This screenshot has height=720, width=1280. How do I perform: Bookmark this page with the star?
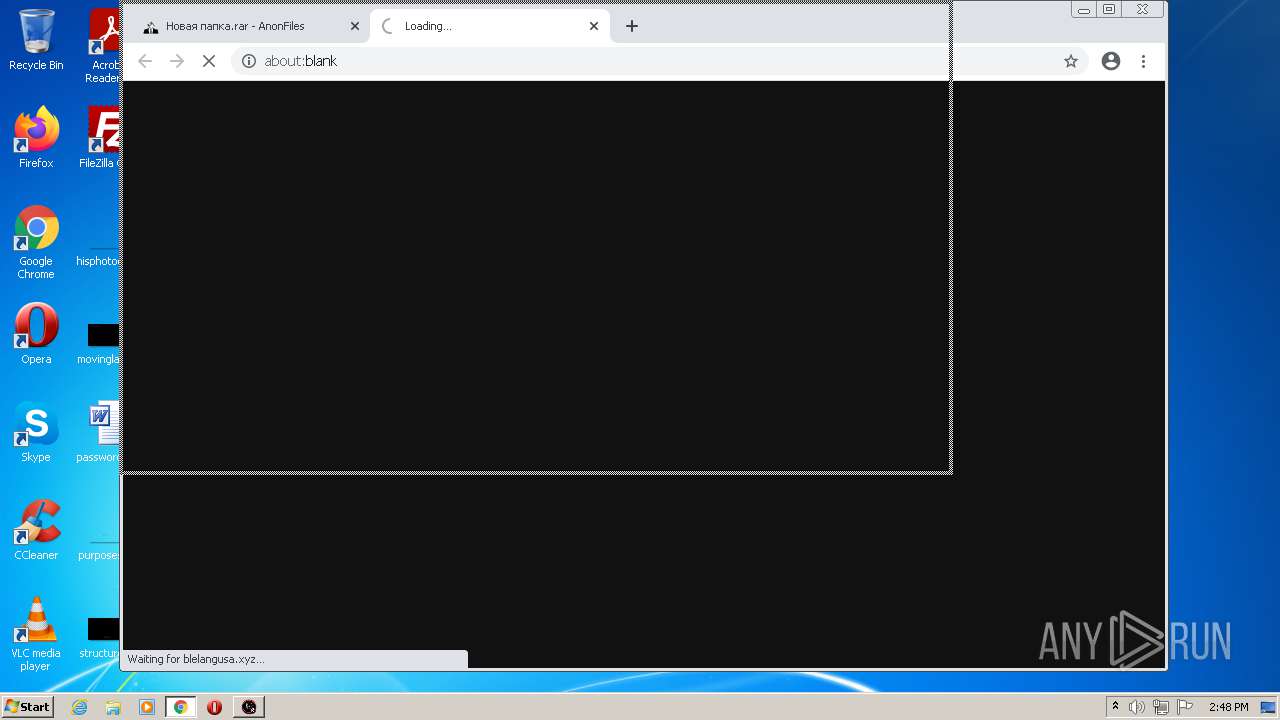(1071, 61)
